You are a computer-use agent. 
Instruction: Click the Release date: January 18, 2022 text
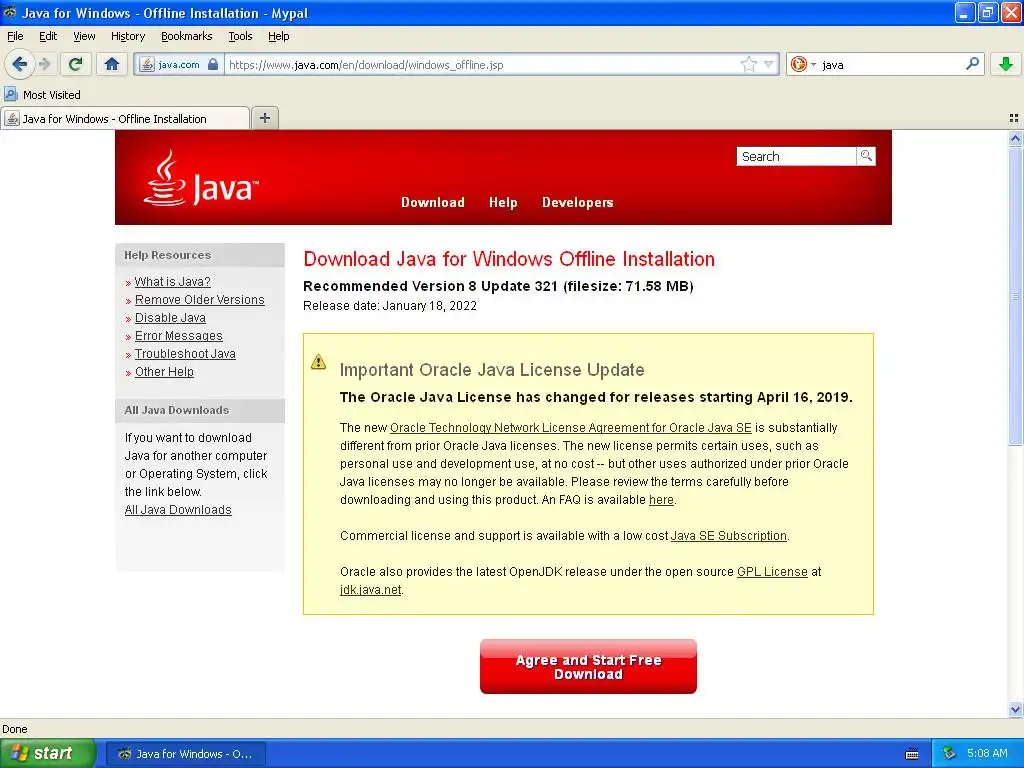click(x=390, y=306)
